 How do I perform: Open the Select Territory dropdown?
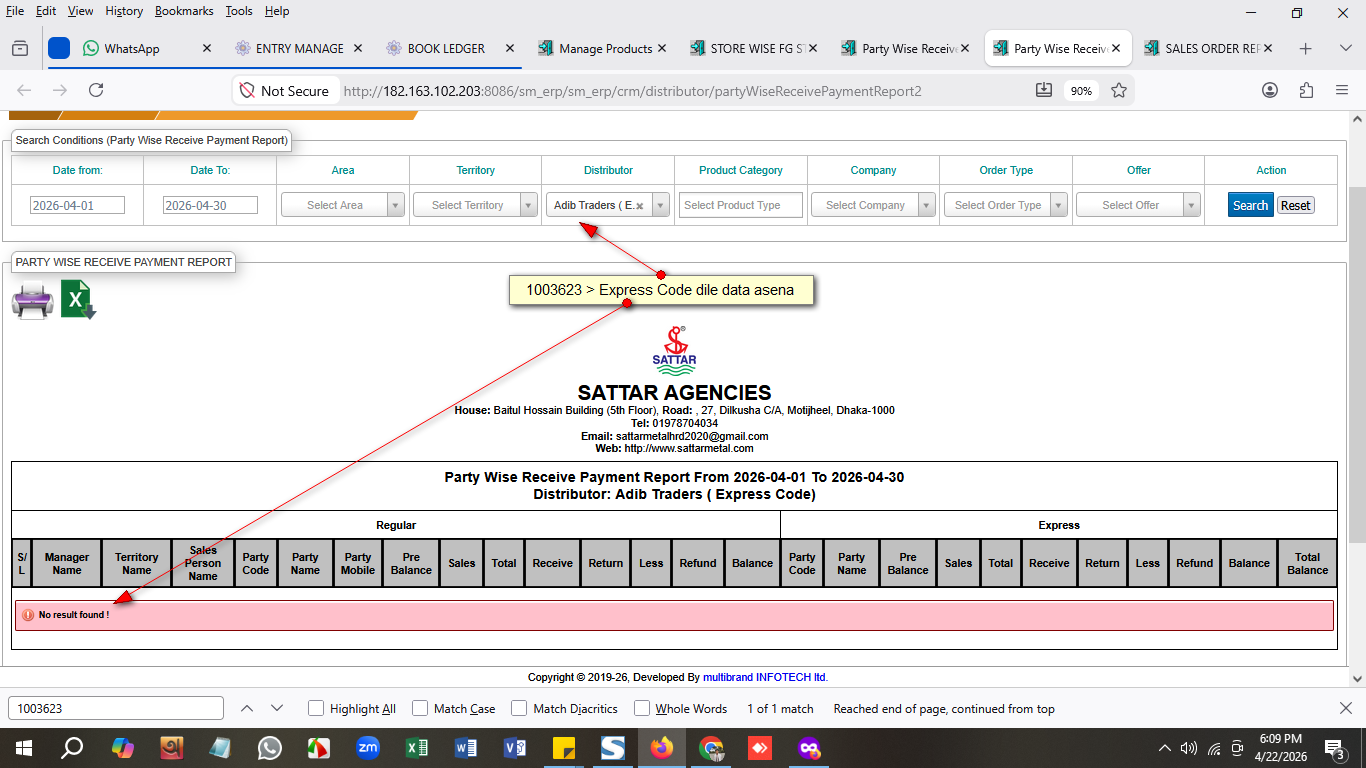475,205
